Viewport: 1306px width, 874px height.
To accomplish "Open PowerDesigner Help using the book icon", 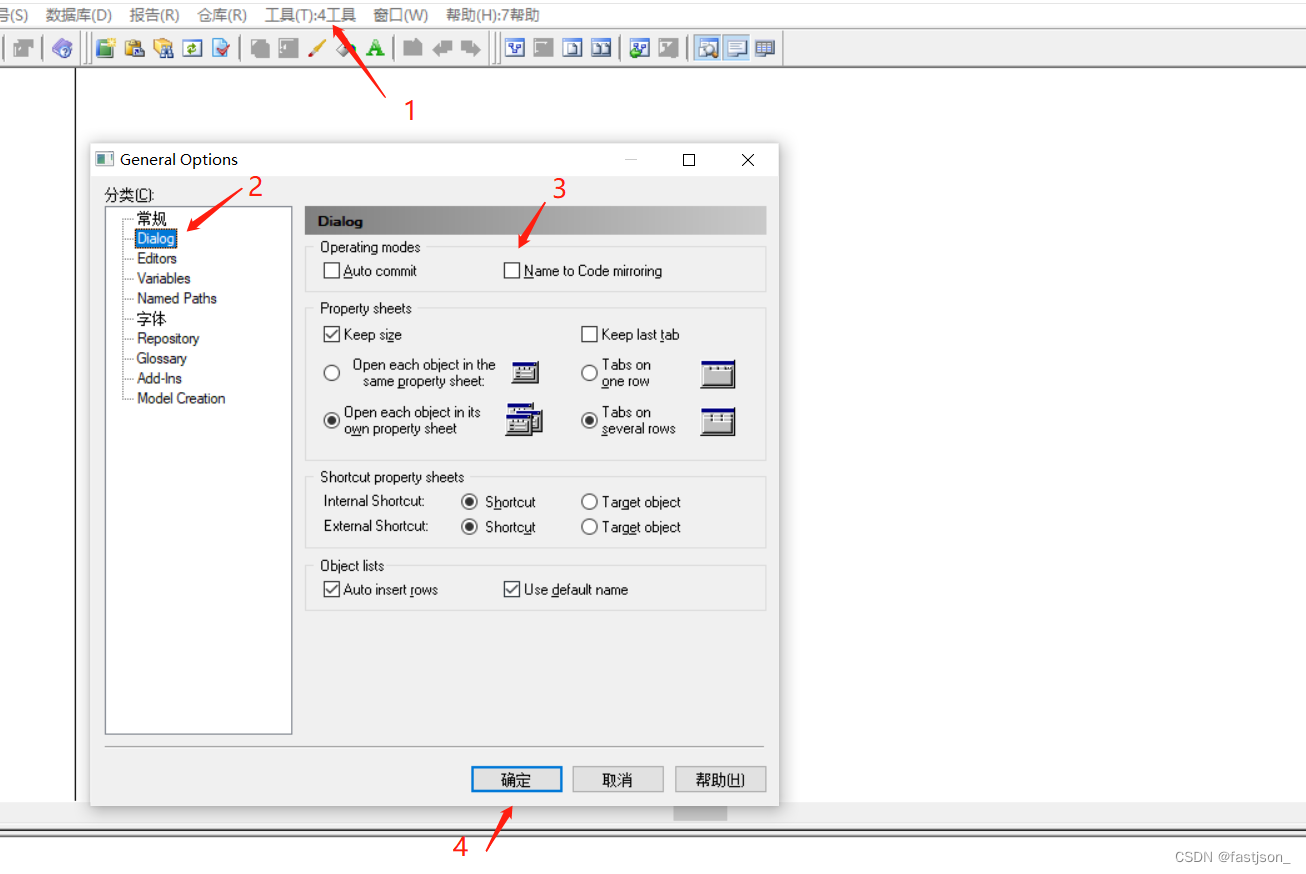I will 62,47.
